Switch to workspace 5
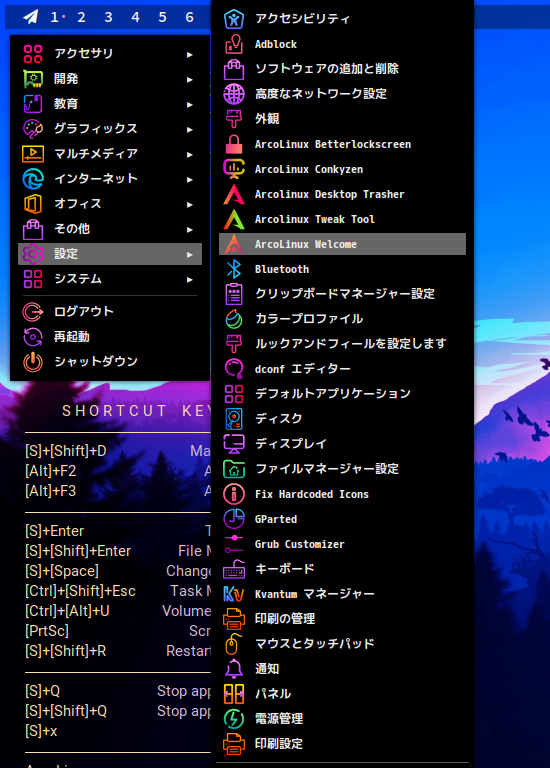The width and height of the screenshot is (550, 768). 162,18
